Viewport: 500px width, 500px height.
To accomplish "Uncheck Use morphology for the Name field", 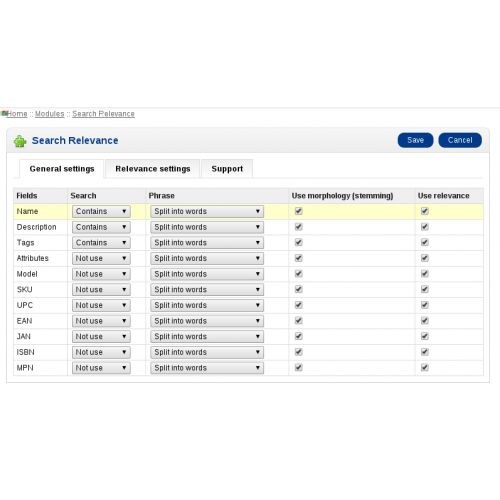I will tap(299, 211).
